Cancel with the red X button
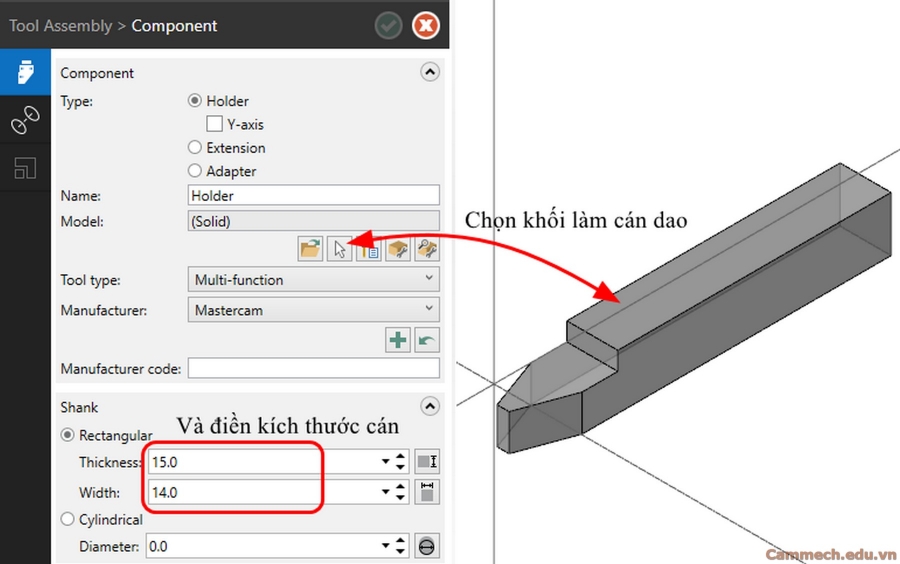Screen dimensions: 900x564 [x=426, y=26]
